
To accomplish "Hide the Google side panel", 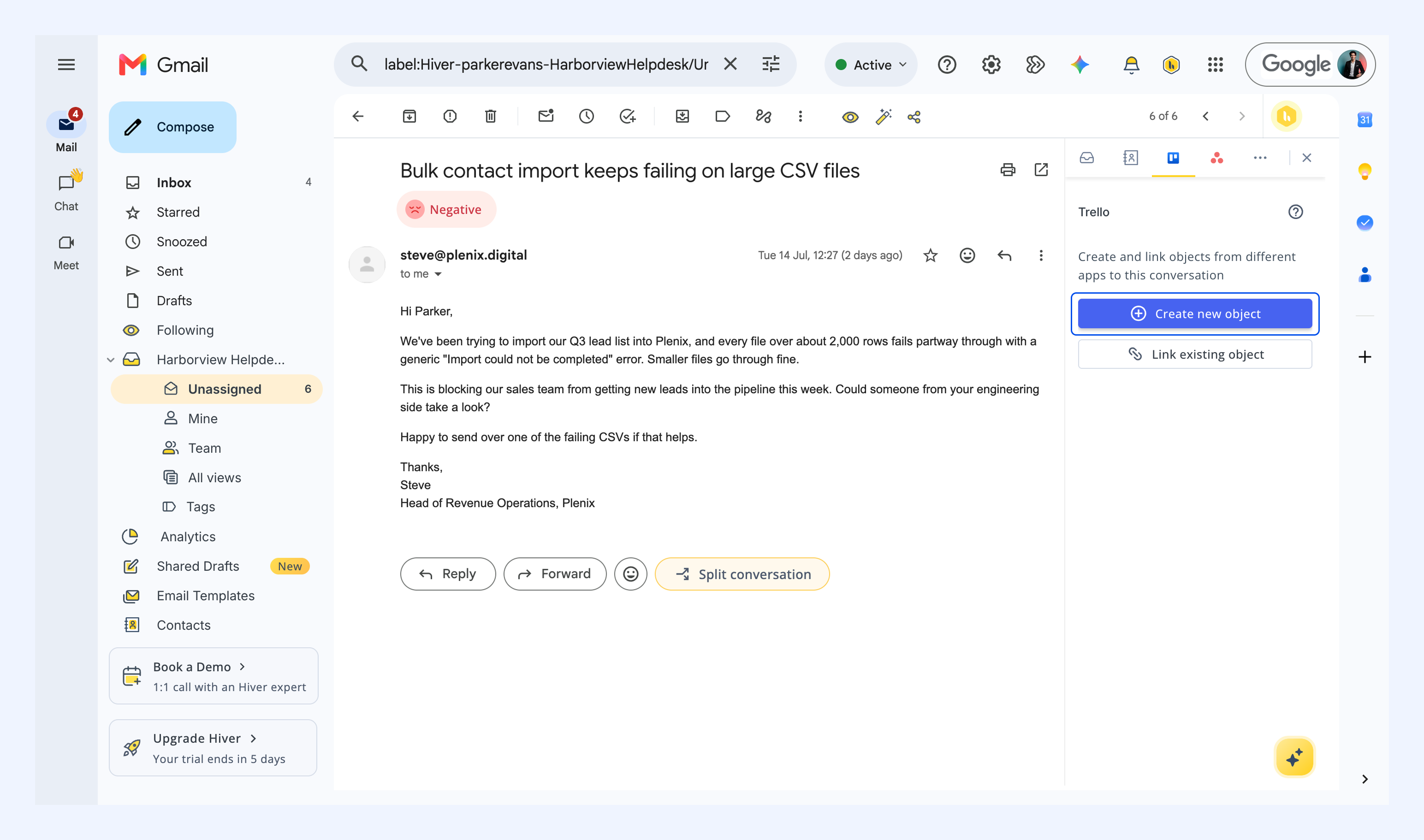I will click(1365, 780).
